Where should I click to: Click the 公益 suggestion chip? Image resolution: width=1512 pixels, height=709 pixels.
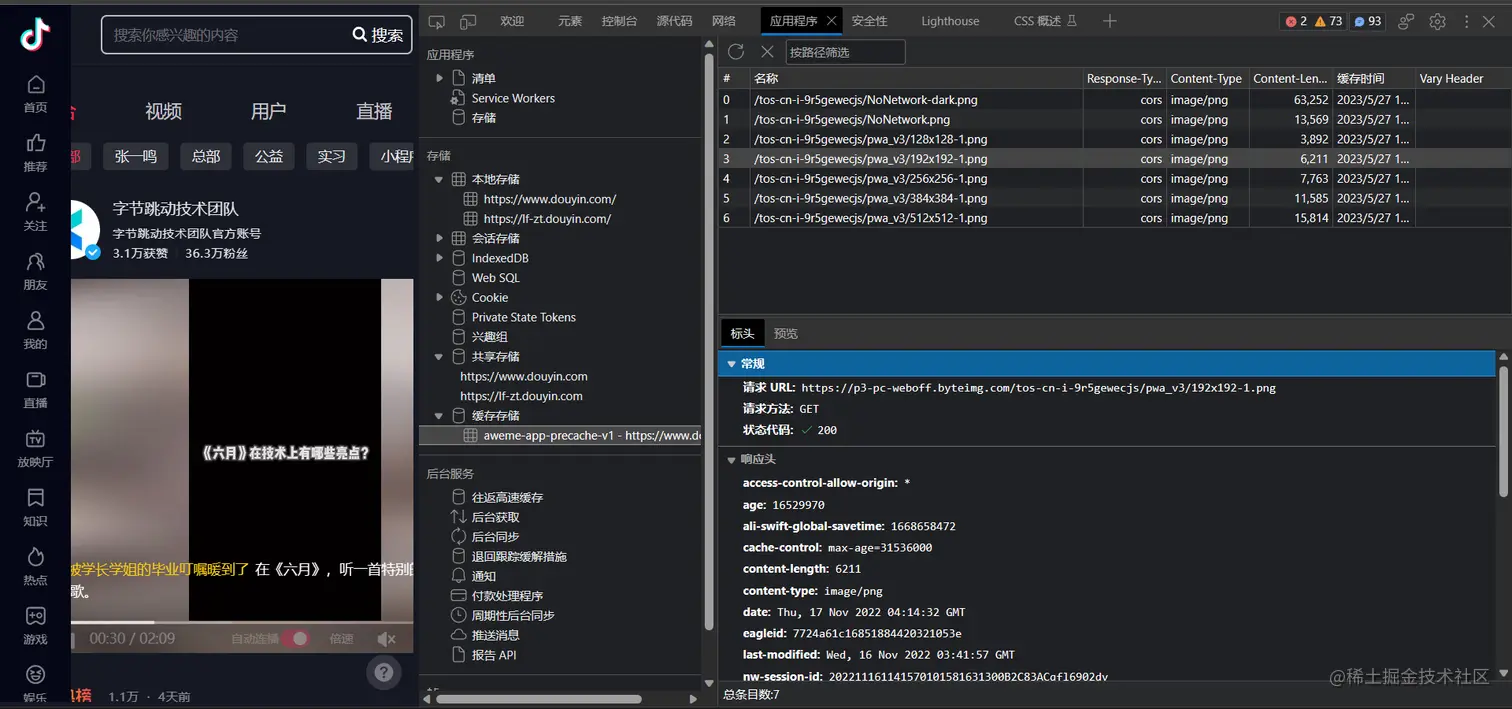click(269, 156)
